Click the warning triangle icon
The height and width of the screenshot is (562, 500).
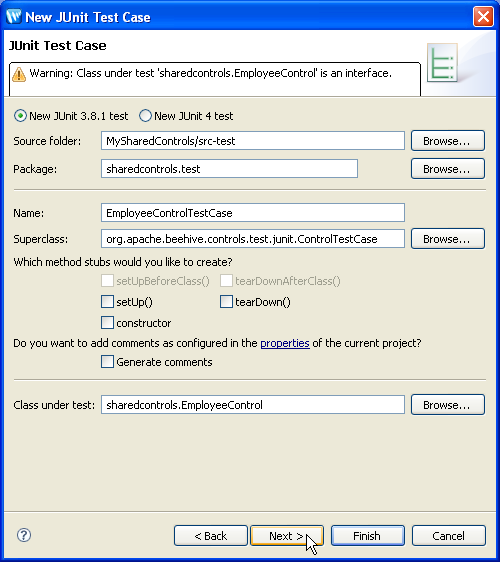19,75
